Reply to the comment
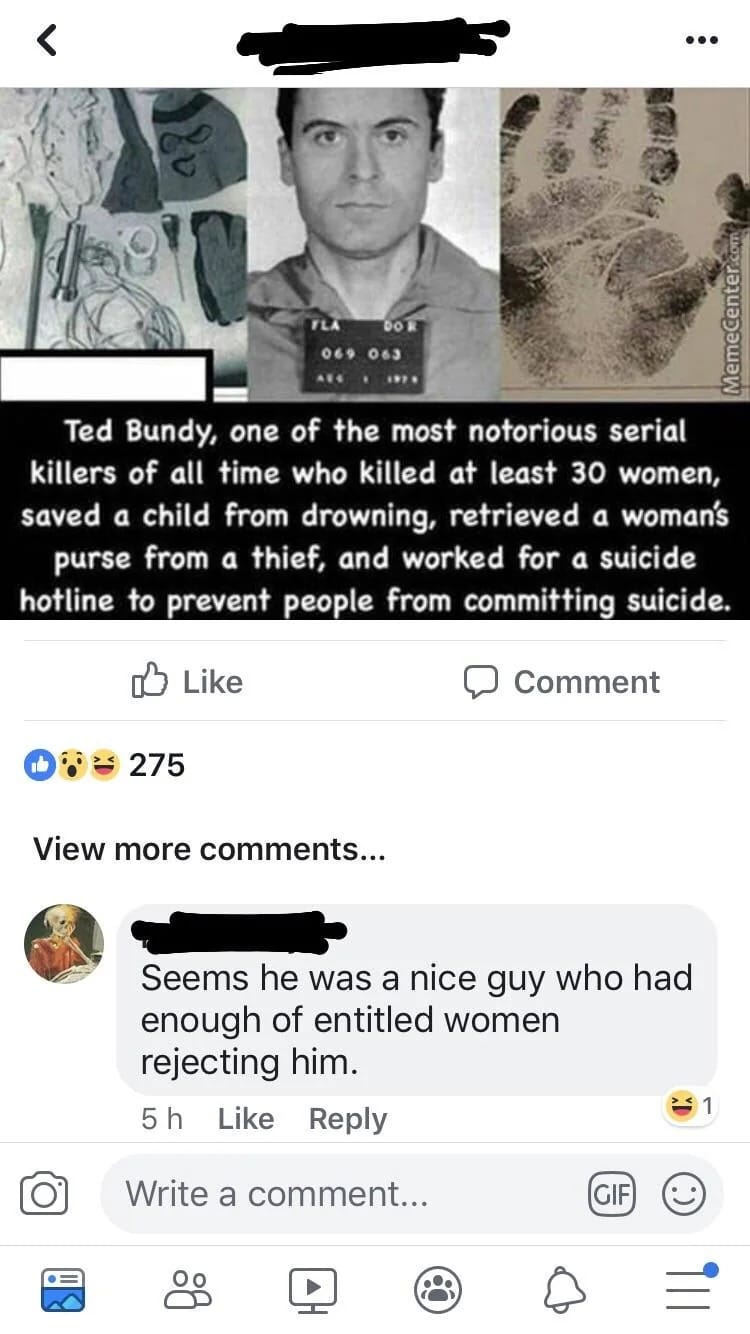The width and height of the screenshot is (750, 1334). tap(347, 1119)
